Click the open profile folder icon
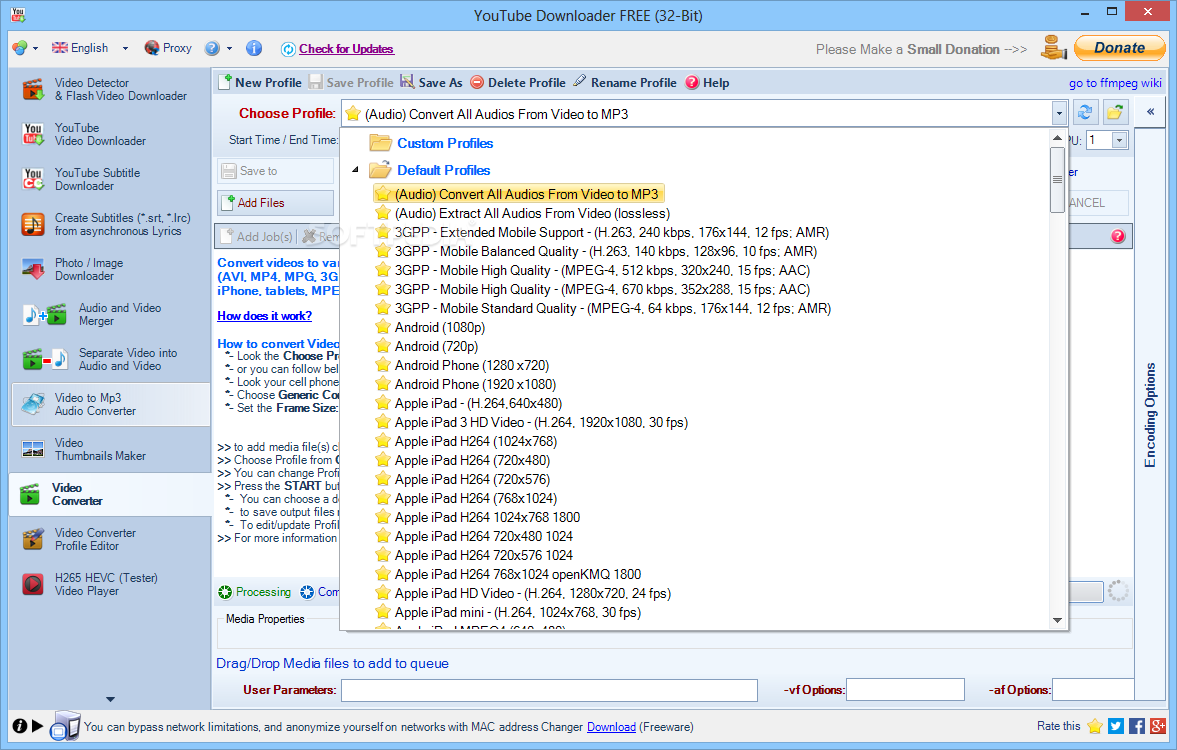This screenshot has height=750, width=1177. pyautogui.click(x=1115, y=113)
